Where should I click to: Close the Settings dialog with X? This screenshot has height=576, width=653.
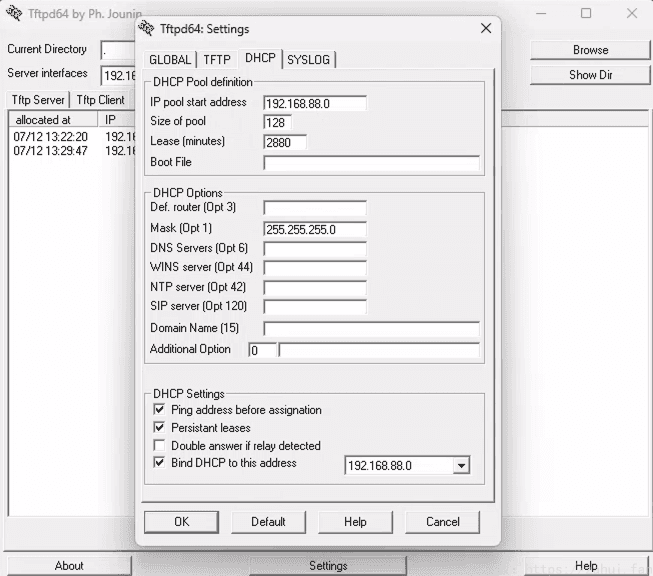pyautogui.click(x=486, y=29)
